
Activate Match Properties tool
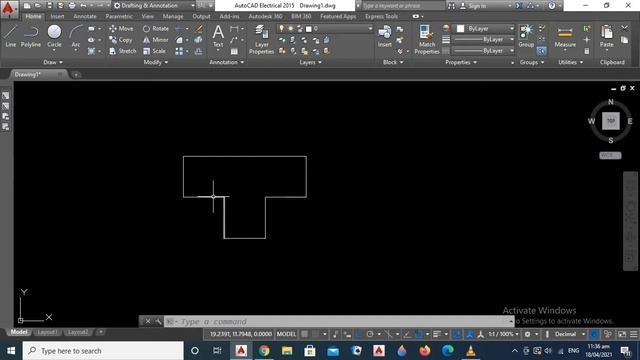tap(427, 39)
